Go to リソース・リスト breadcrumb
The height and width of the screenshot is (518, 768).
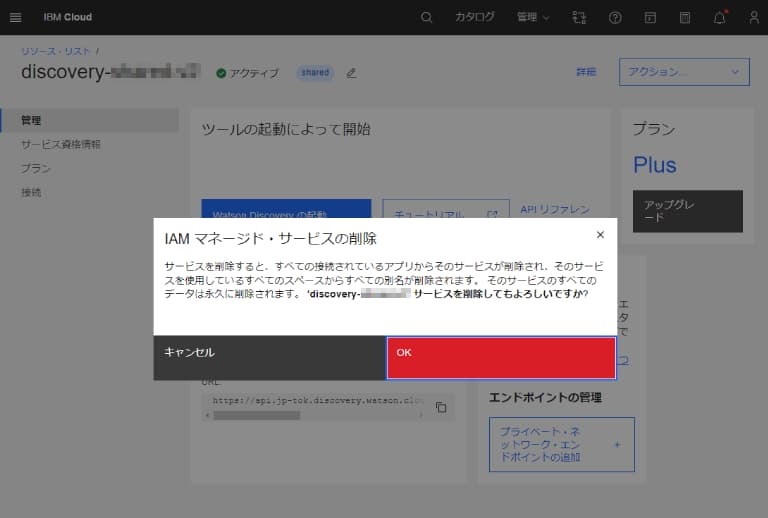coord(56,51)
